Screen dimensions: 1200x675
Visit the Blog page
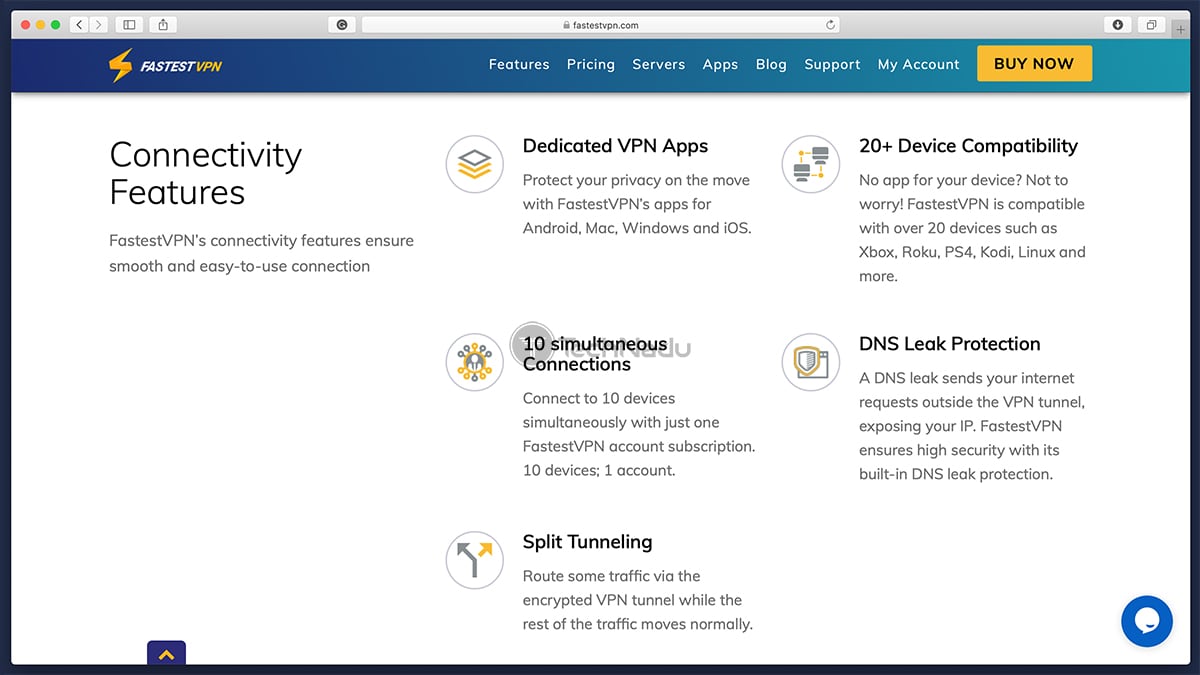coord(771,64)
